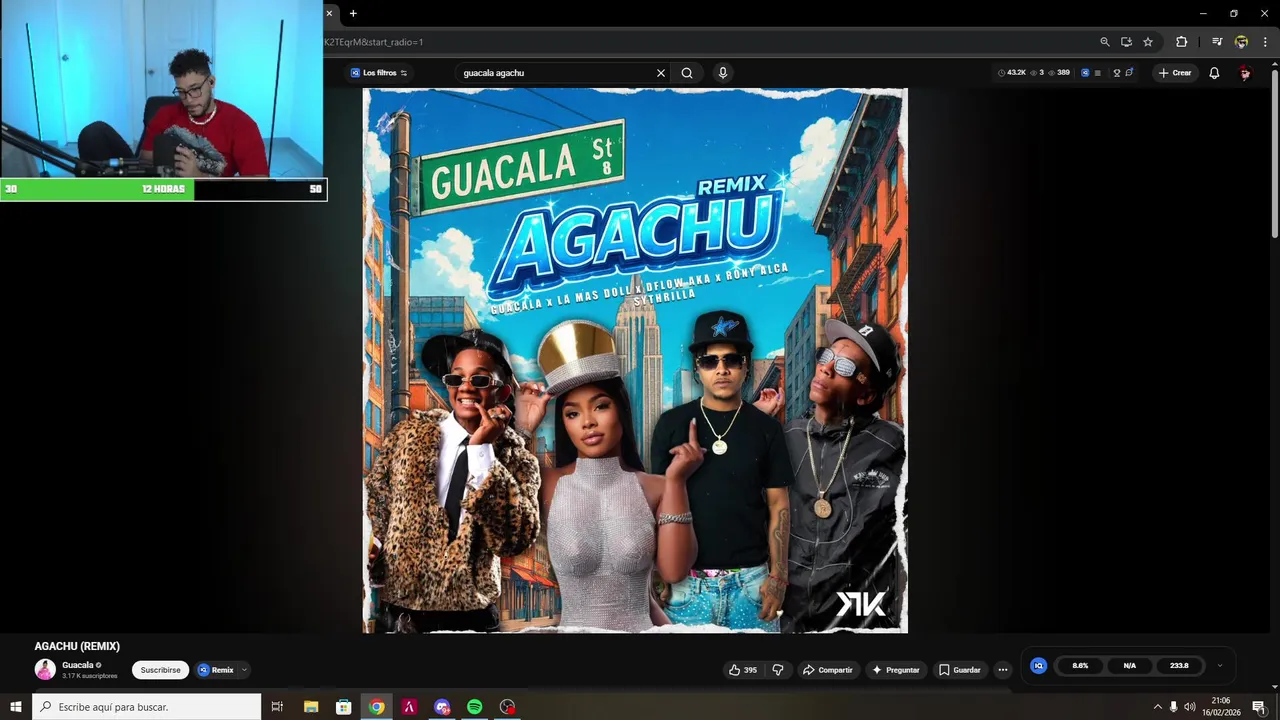Click the Compartir share button

coord(827,670)
